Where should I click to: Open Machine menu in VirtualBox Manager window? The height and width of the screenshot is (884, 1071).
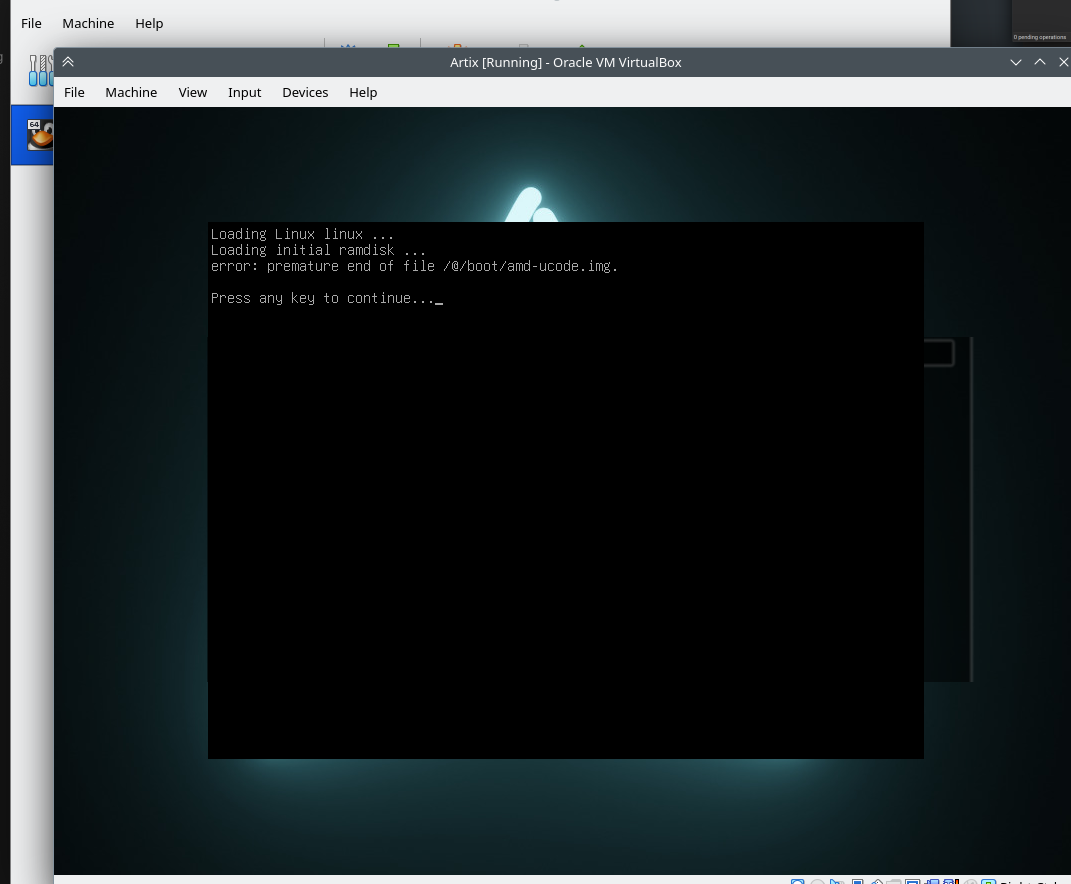click(x=88, y=23)
